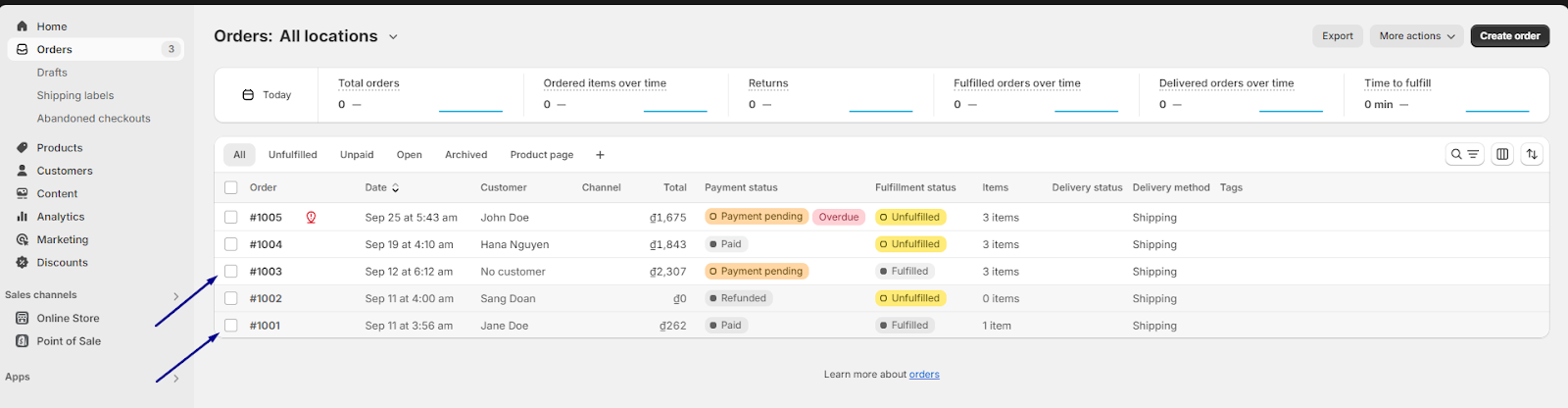Select the Unpaid tab
This screenshot has width=1568, height=408.
(357, 155)
